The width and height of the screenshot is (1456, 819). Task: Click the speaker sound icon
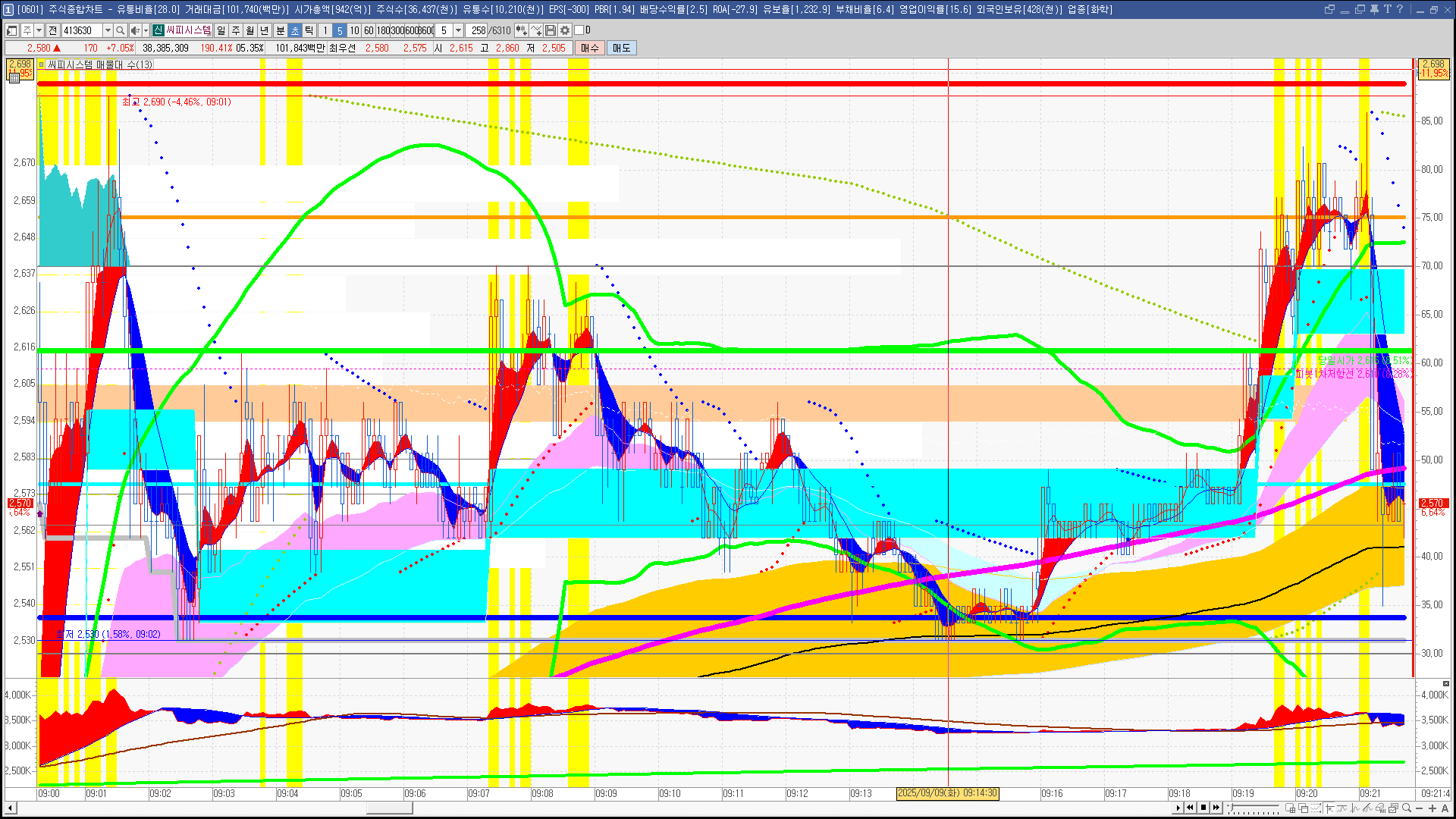tap(135, 30)
